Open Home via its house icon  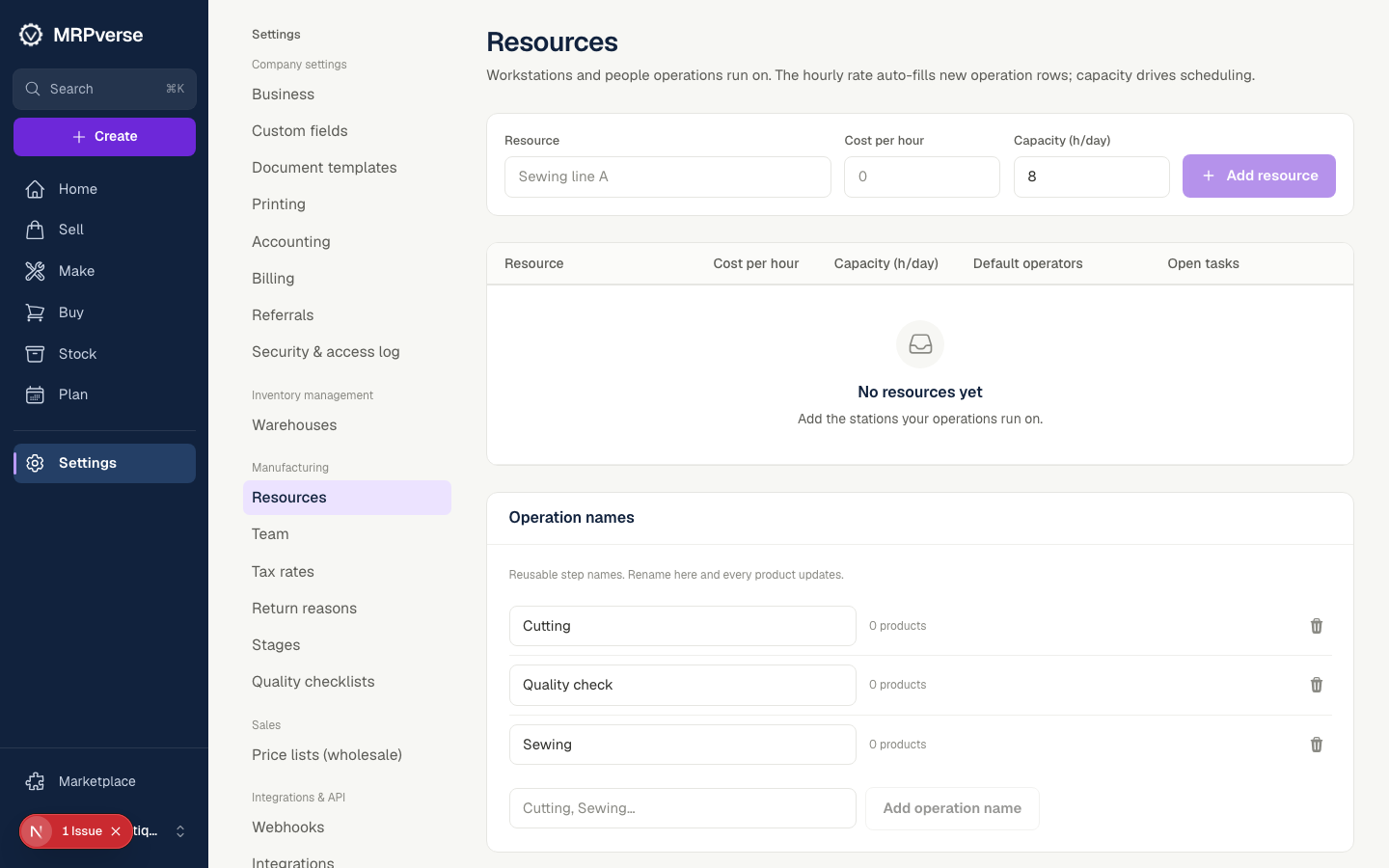(35, 189)
